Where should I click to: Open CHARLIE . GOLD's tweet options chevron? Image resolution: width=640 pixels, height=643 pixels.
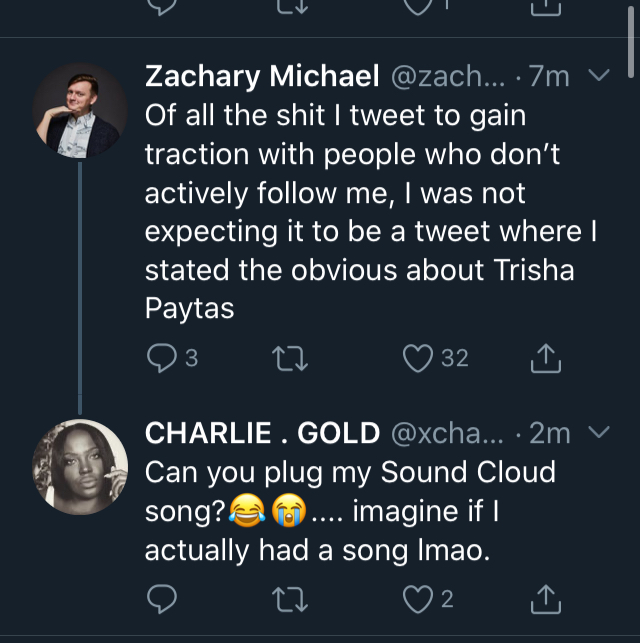pyautogui.click(x=599, y=431)
